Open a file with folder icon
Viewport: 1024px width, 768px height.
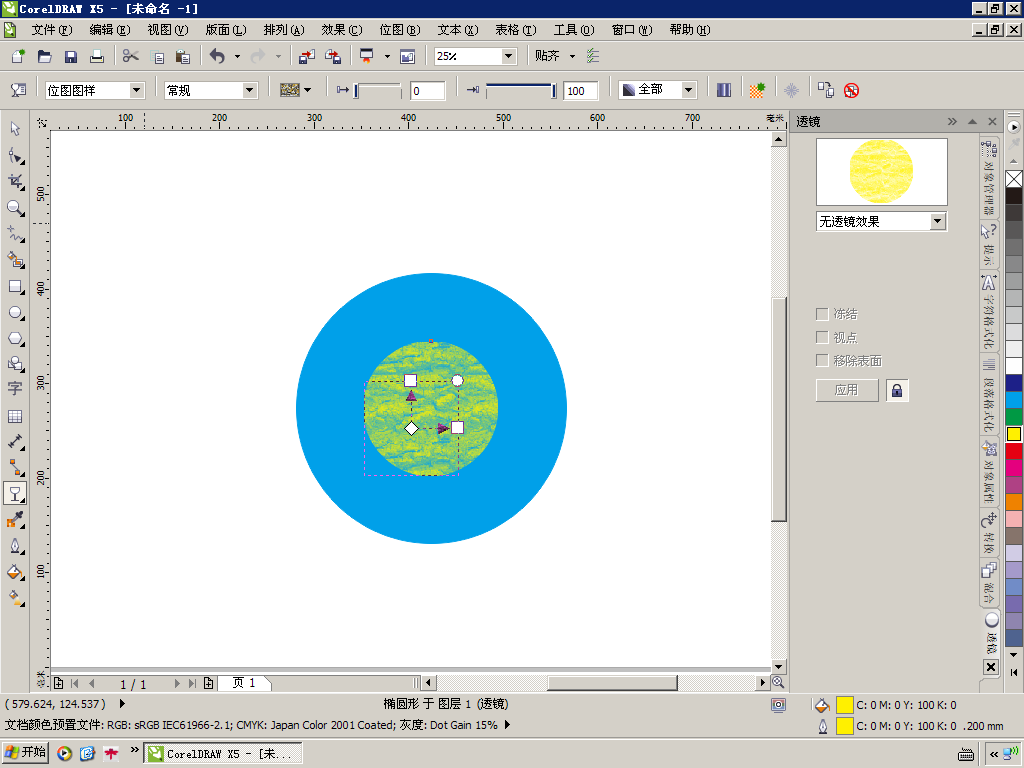(x=44, y=56)
